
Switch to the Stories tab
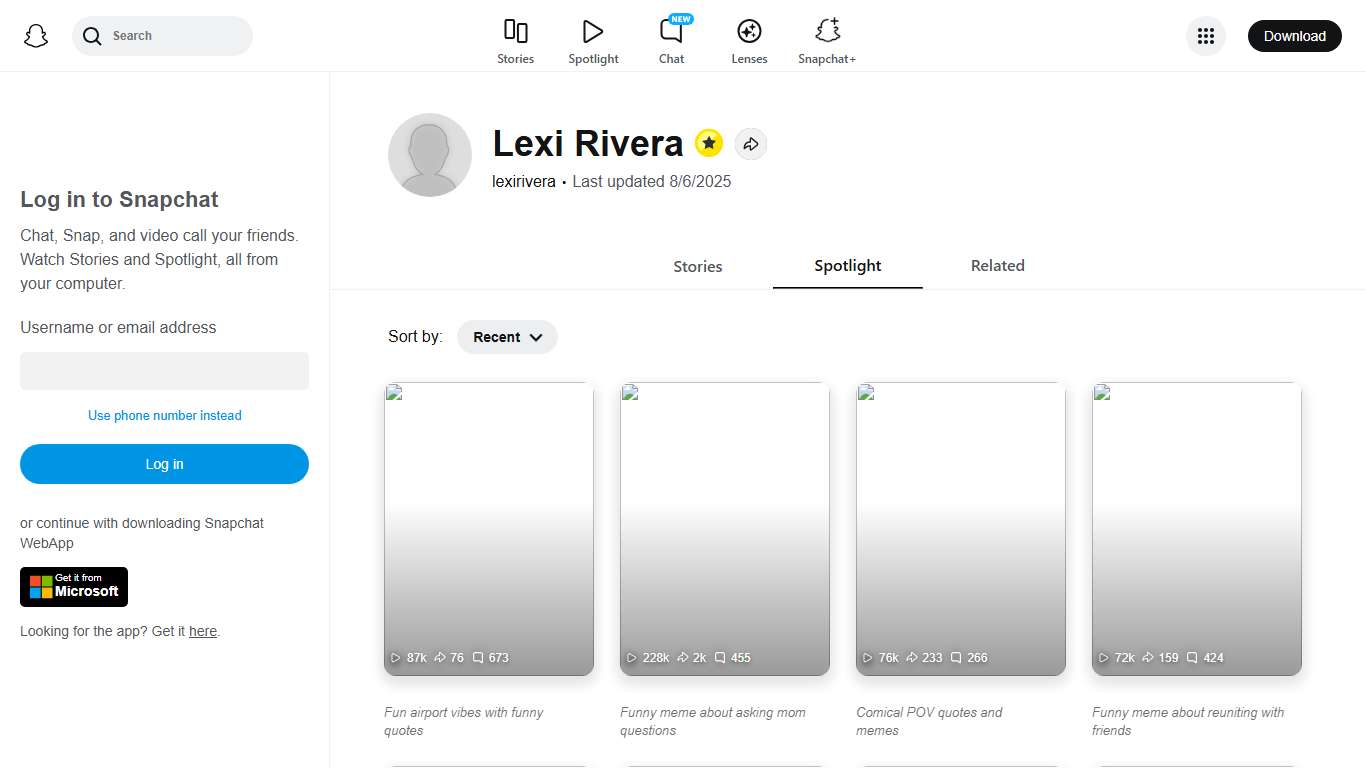pos(697,266)
